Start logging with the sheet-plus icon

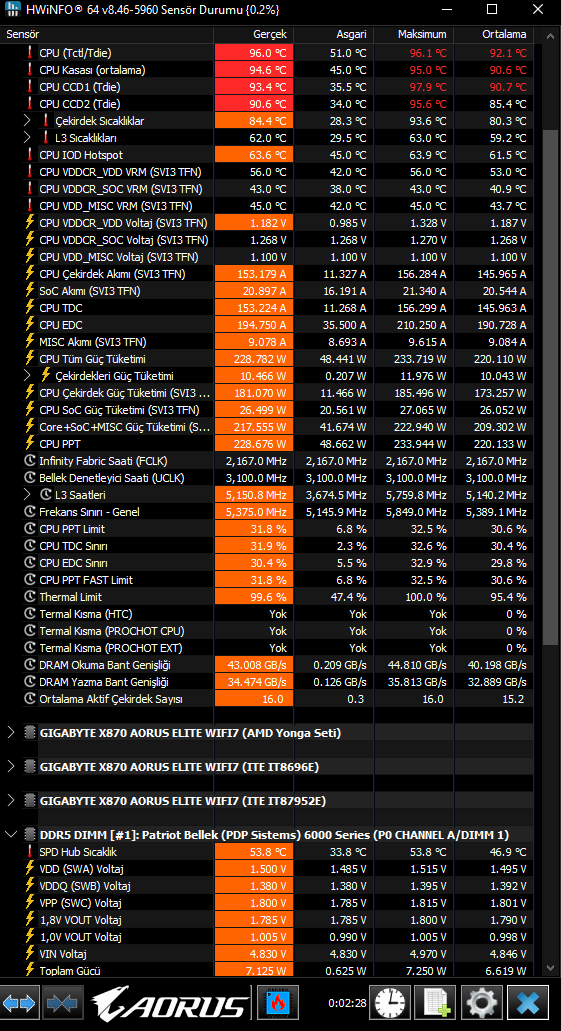437,1003
